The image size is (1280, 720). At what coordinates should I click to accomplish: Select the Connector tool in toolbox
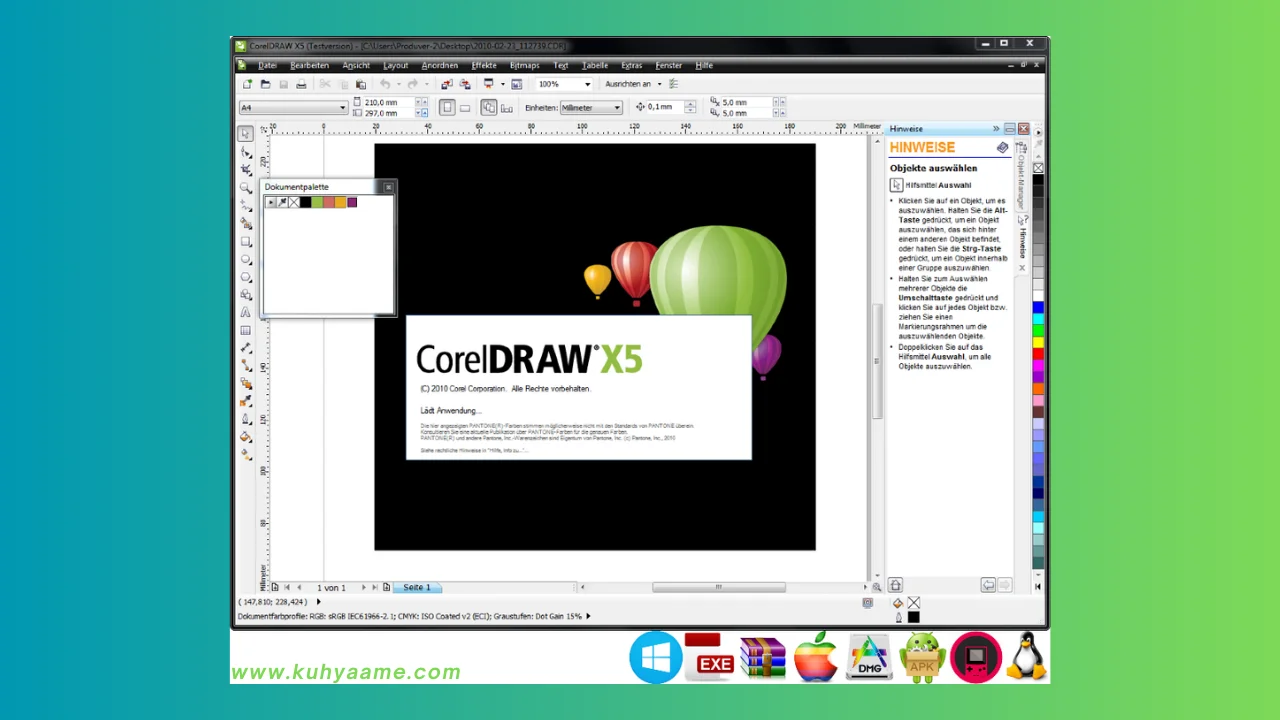(x=245, y=366)
